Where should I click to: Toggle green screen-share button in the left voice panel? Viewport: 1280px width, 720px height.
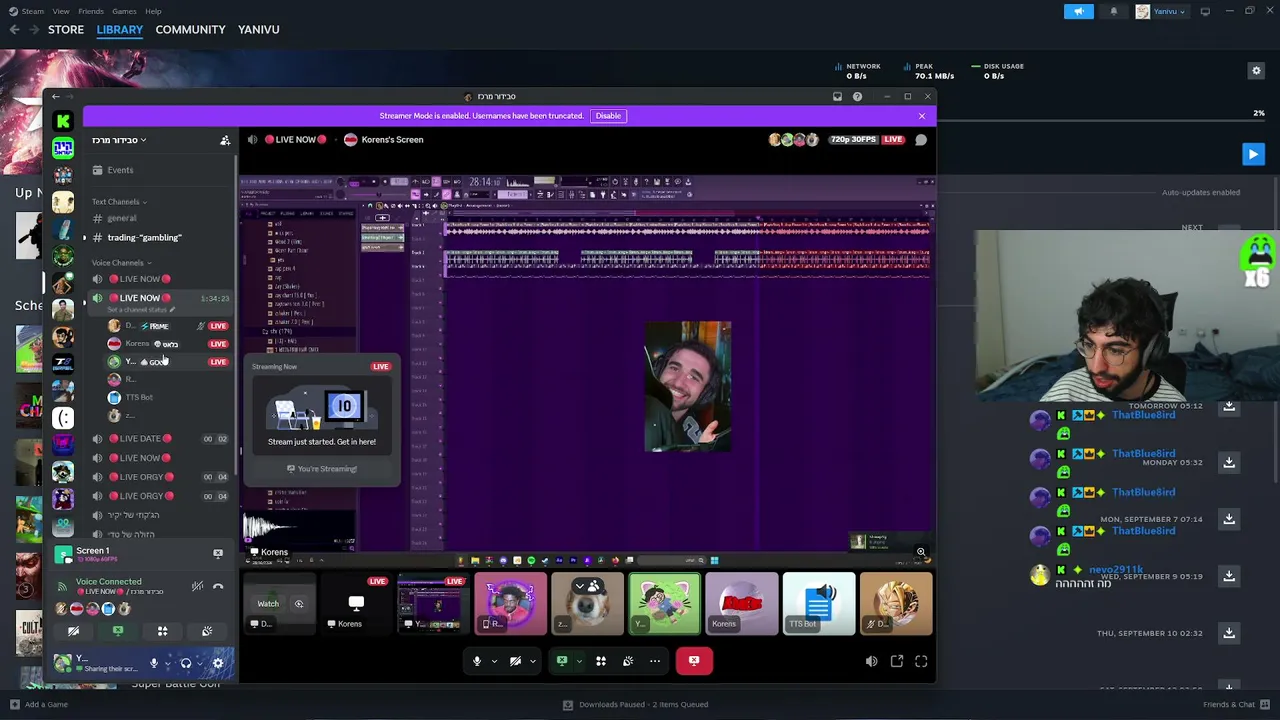tap(118, 631)
